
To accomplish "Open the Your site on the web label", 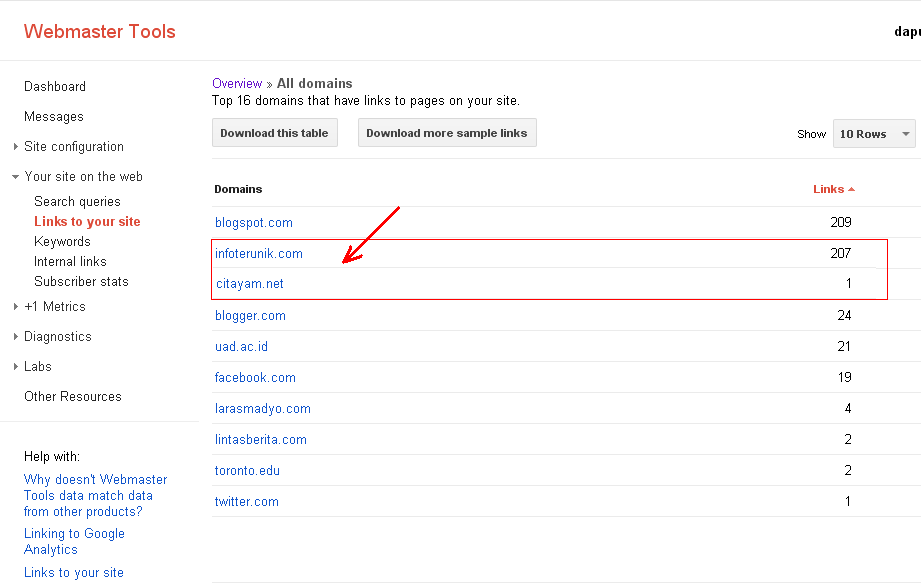I will point(83,176).
